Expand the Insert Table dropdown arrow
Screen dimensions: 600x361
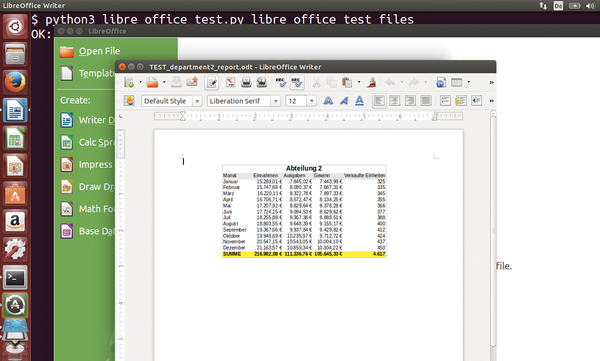click(x=468, y=82)
